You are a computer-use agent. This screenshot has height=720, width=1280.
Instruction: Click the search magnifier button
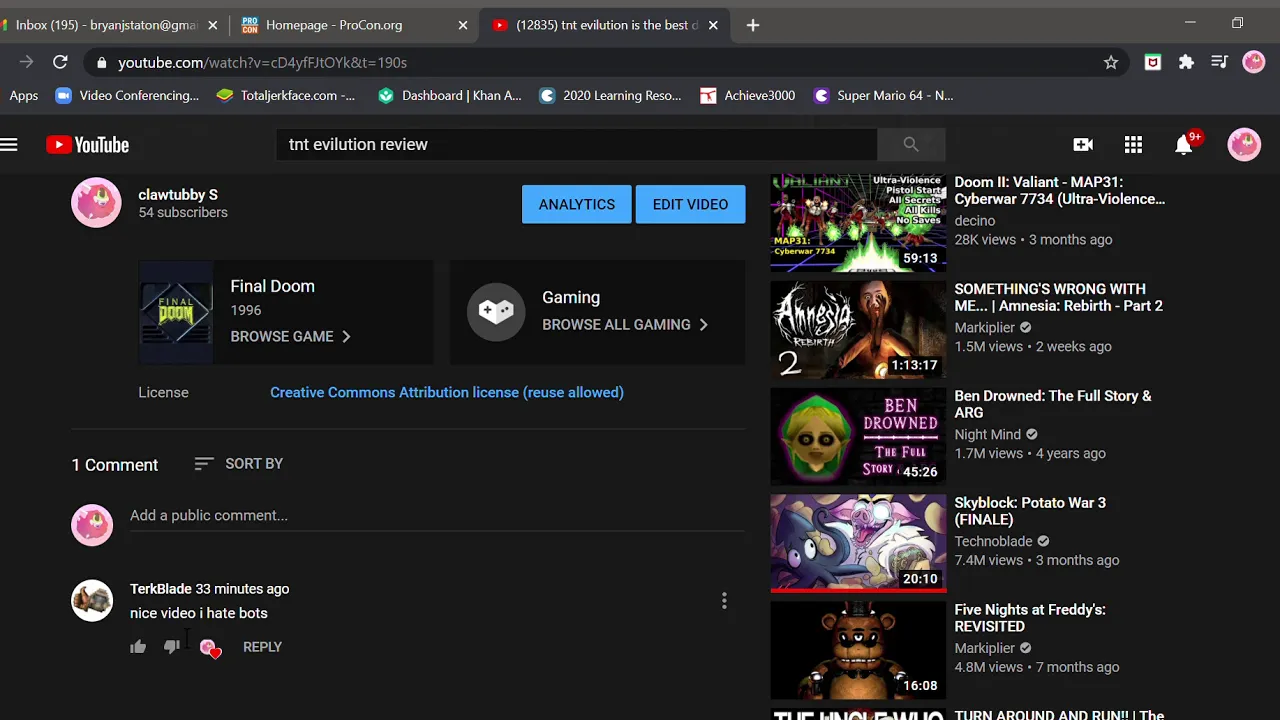(911, 145)
